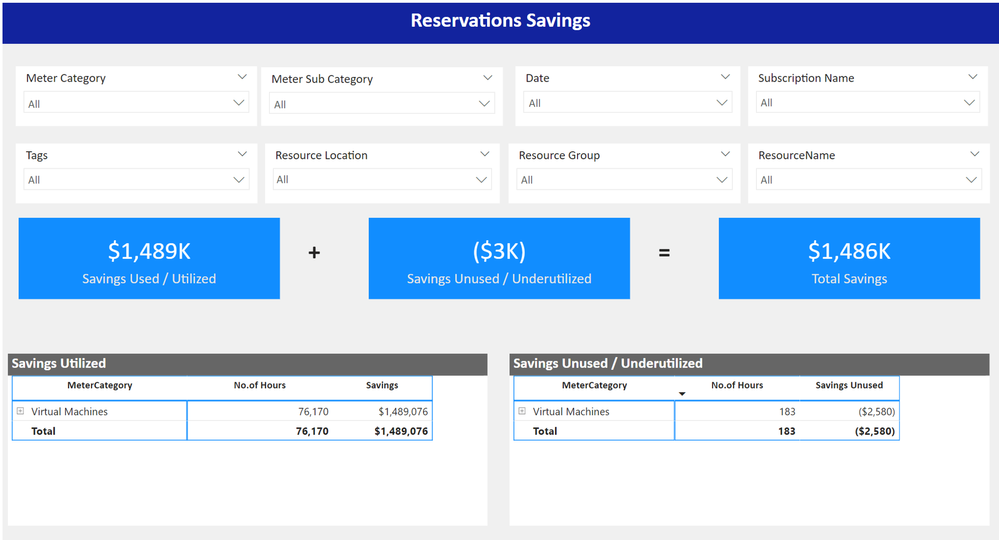999x540 pixels.
Task: Expand Virtual Machines row in Savings Utilized table
Action: (x=20, y=411)
